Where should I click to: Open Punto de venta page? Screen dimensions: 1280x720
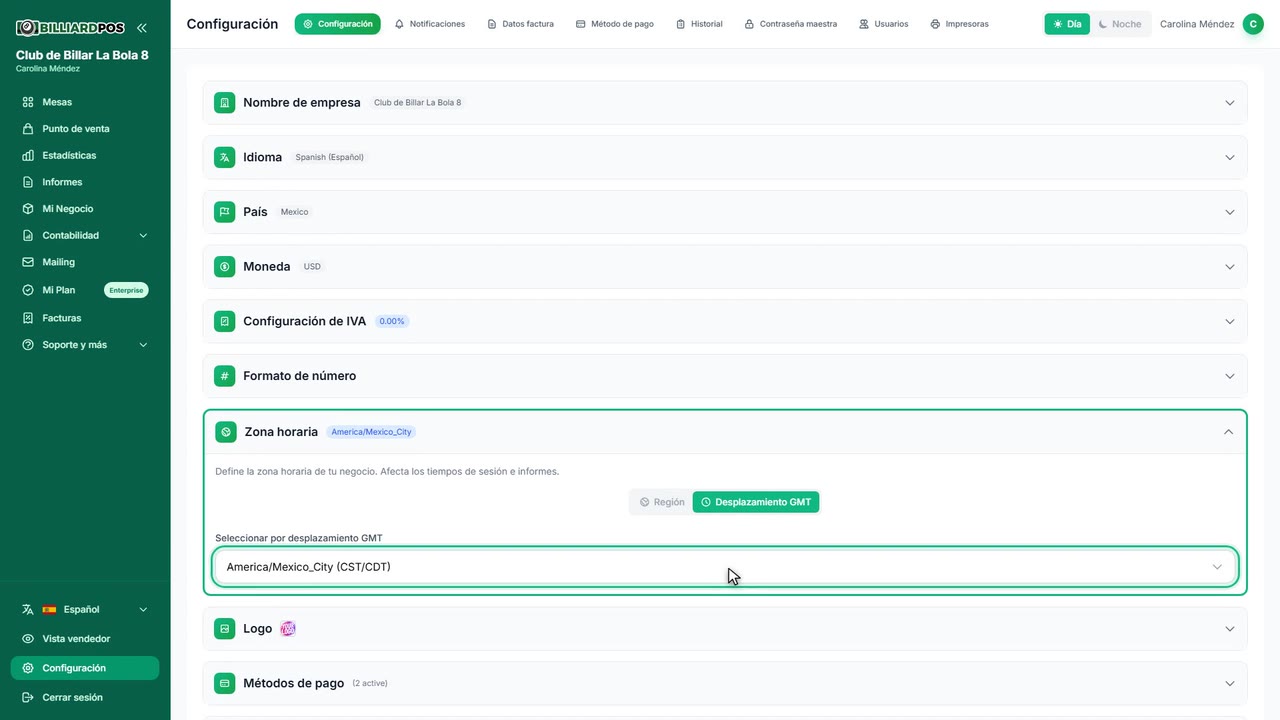click(x=85, y=129)
